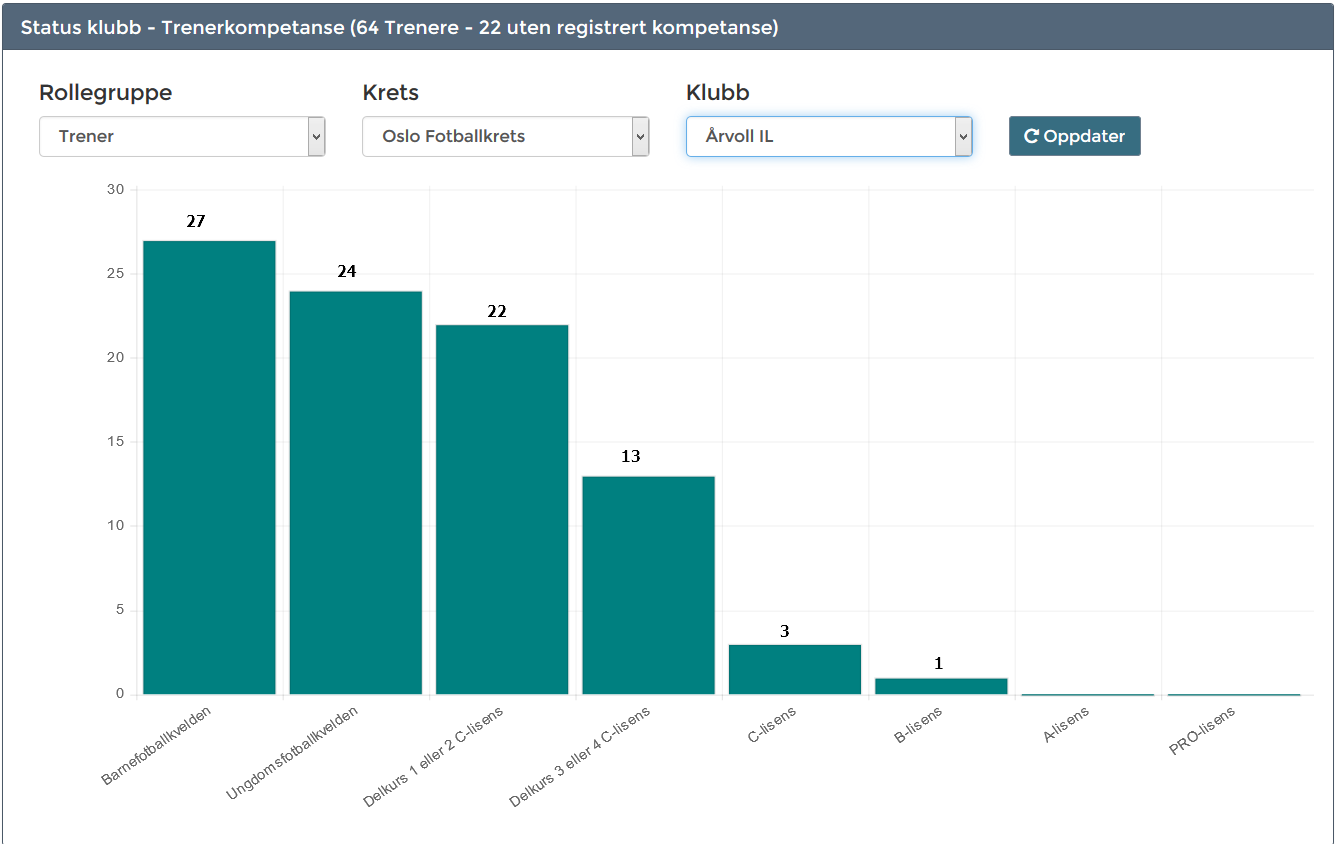
Task: Click the y-axis tick label 15
Action: 116,442
